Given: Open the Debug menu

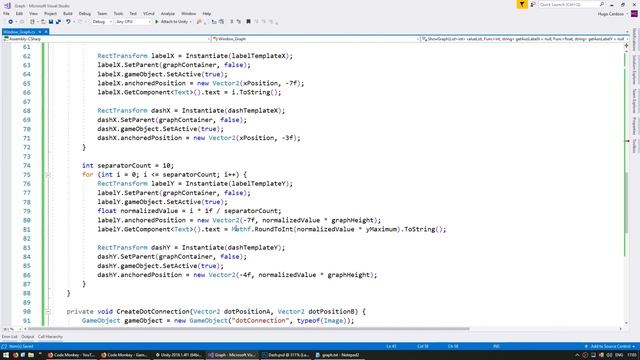Looking at the screenshot, I should [x=84, y=13].
